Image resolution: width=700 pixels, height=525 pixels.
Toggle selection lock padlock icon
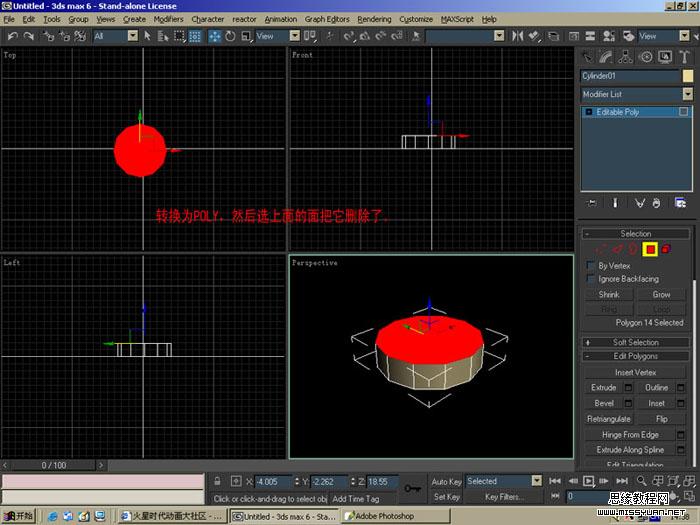217,481
